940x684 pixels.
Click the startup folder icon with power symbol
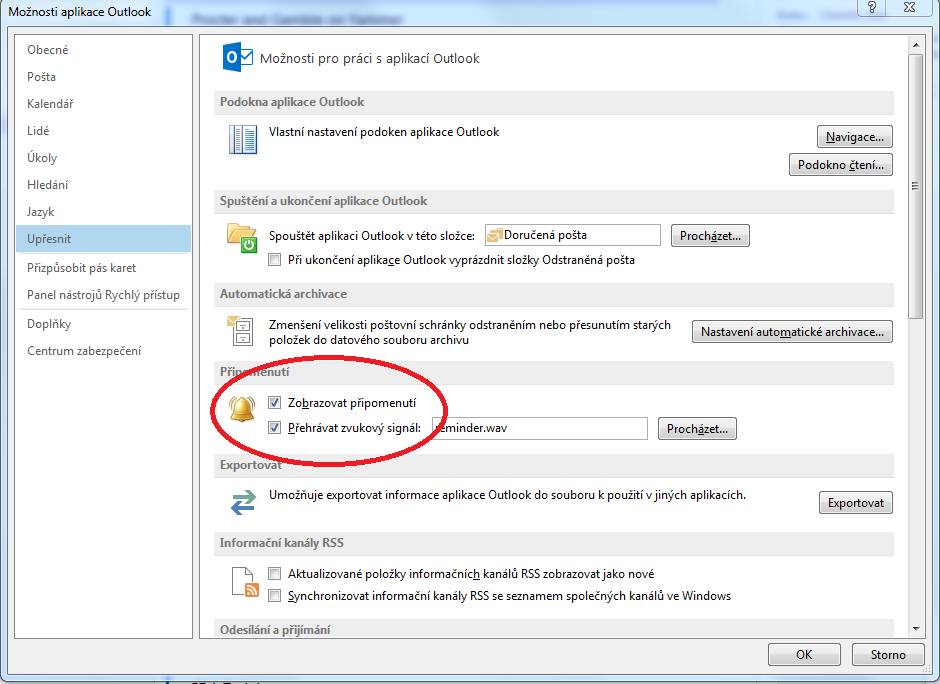(x=242, y=238)
